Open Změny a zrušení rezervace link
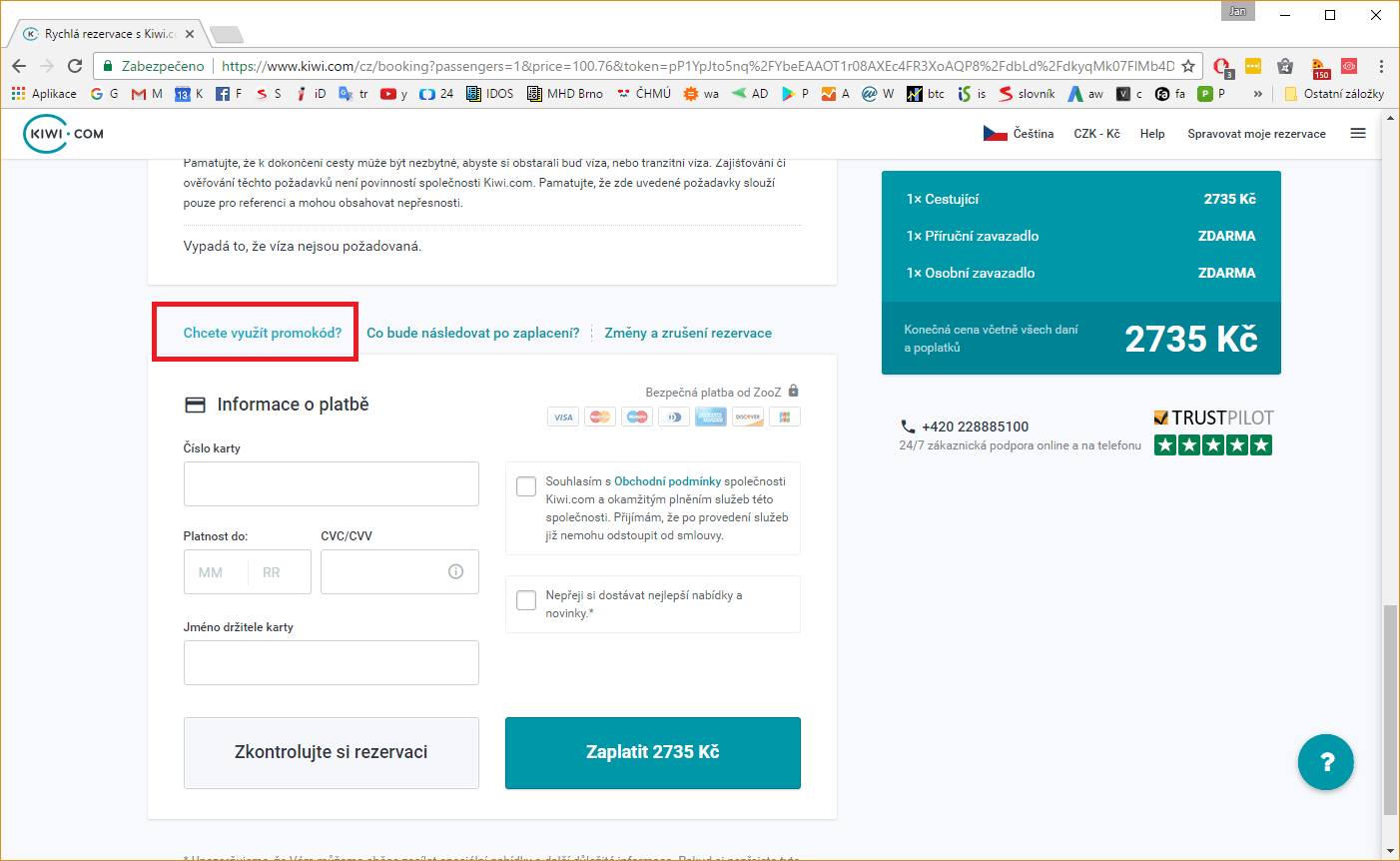1400x861 pixels. (x=688, y=333)
